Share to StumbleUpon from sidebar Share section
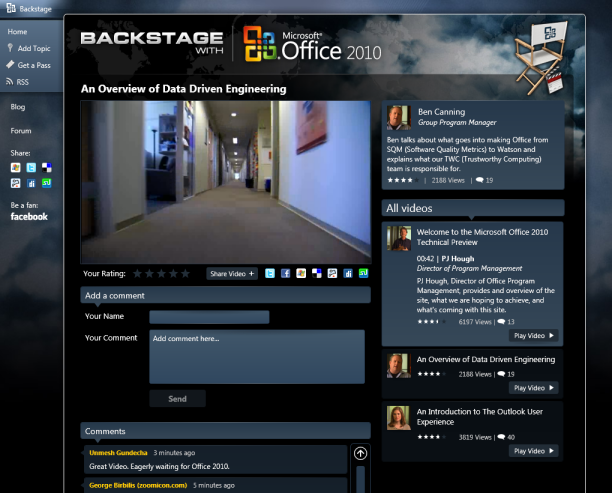Image resolution: width=612 pixels, height=493 pixels. (47, 183)
